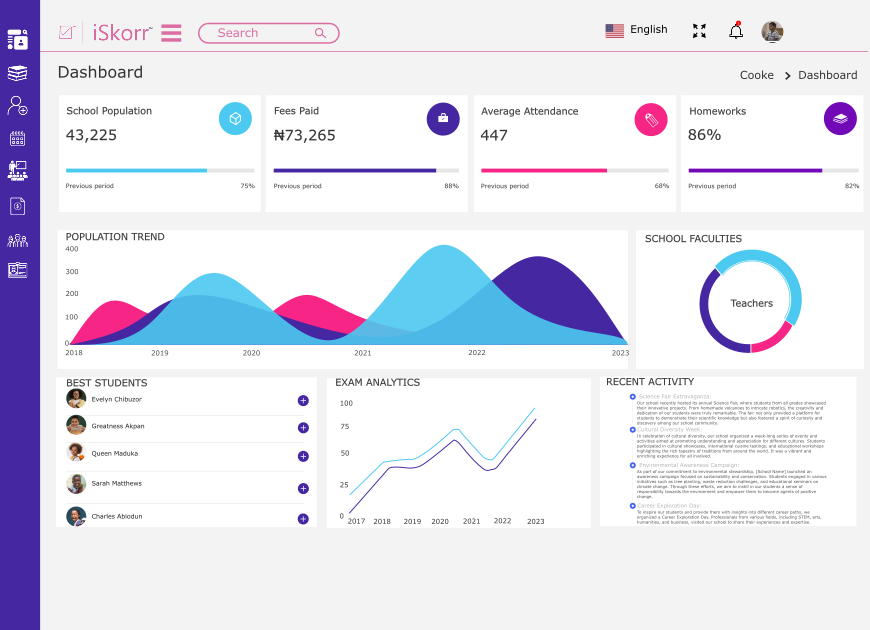Click the ID card icon in sidebar
The height and width of the screenshot is (630, 870).
pos(17,270)
